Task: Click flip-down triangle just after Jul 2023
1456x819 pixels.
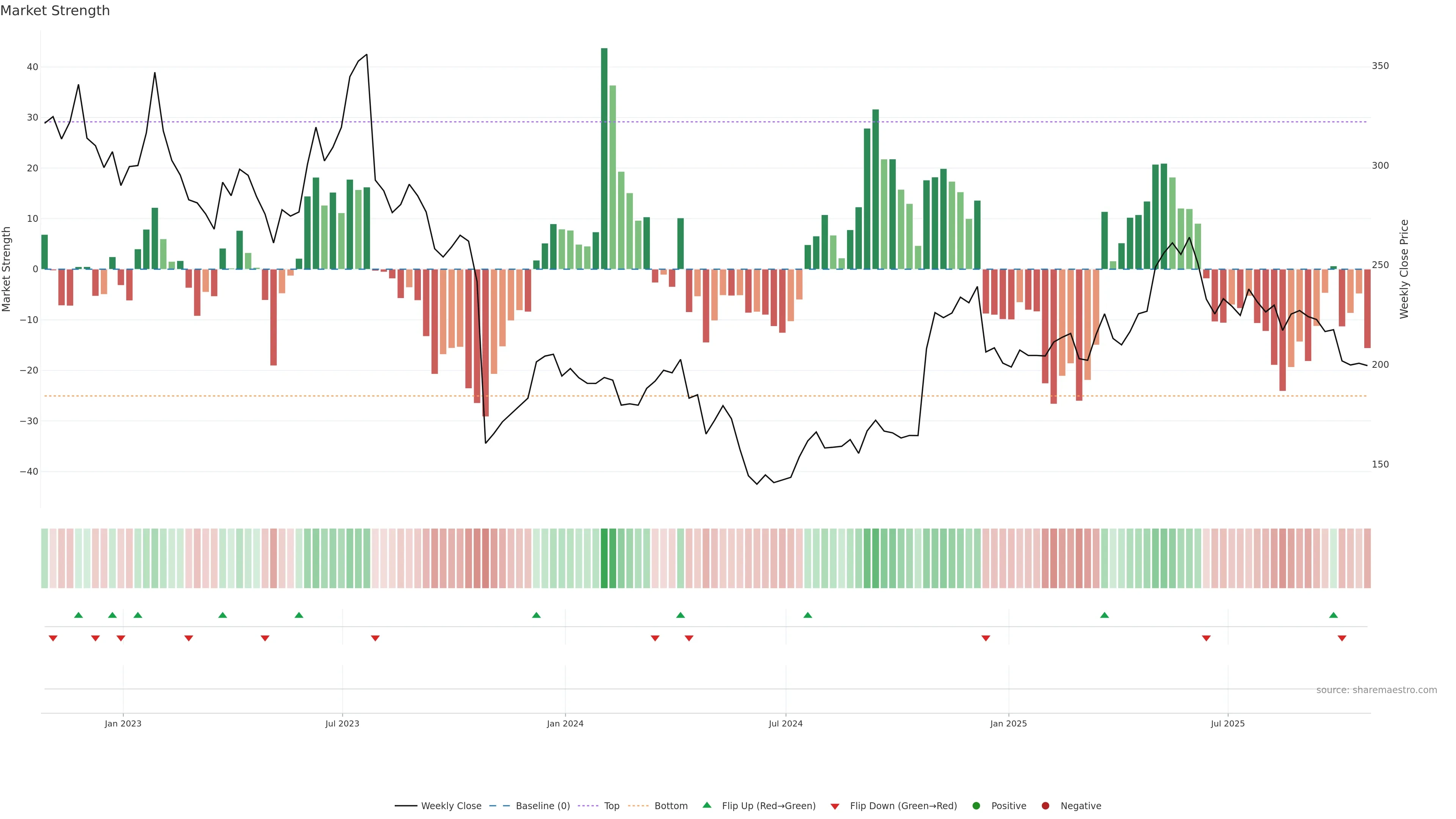Action: (375, 638)
